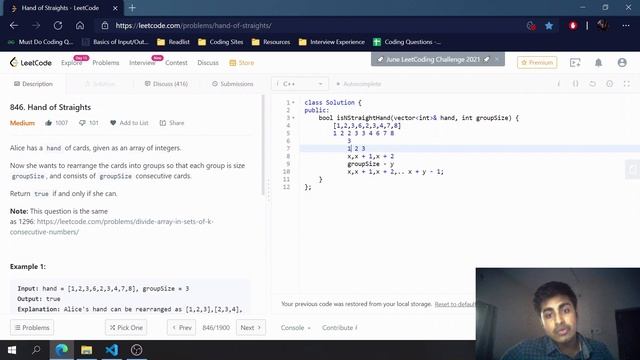Open the LeetCode playground icon
Viewport: 640px width, 360px height.
575,62
